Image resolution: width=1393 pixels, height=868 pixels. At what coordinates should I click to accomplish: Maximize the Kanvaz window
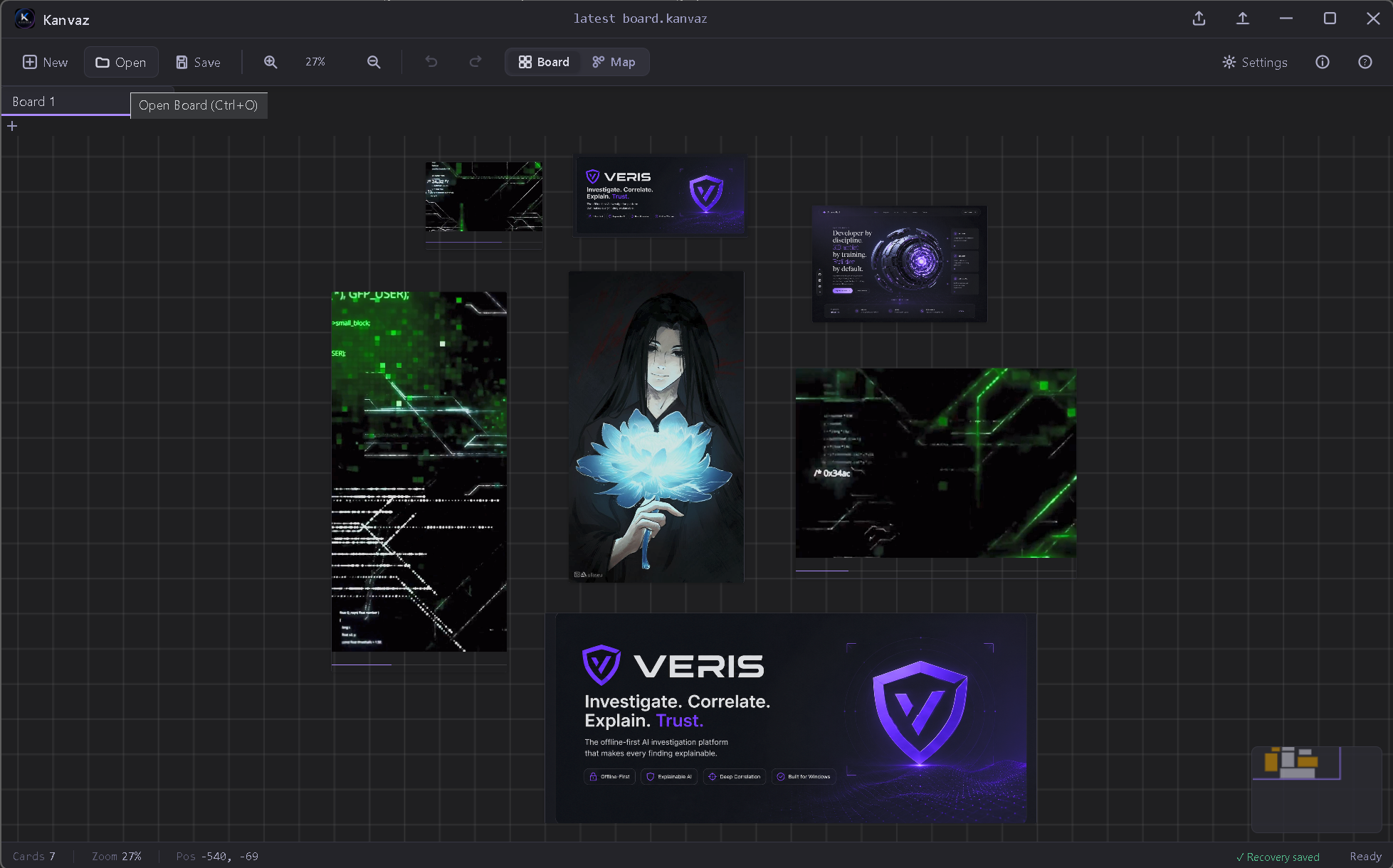click(1330, 19)
